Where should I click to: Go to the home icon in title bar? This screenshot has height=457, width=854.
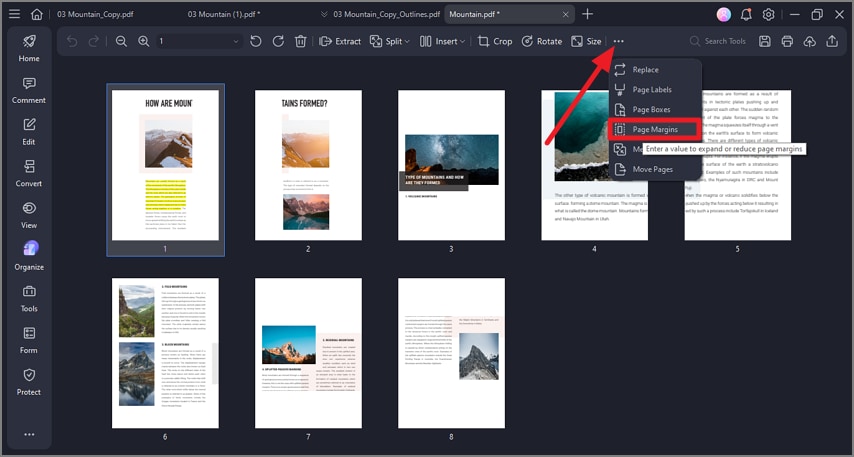point(36,14)
